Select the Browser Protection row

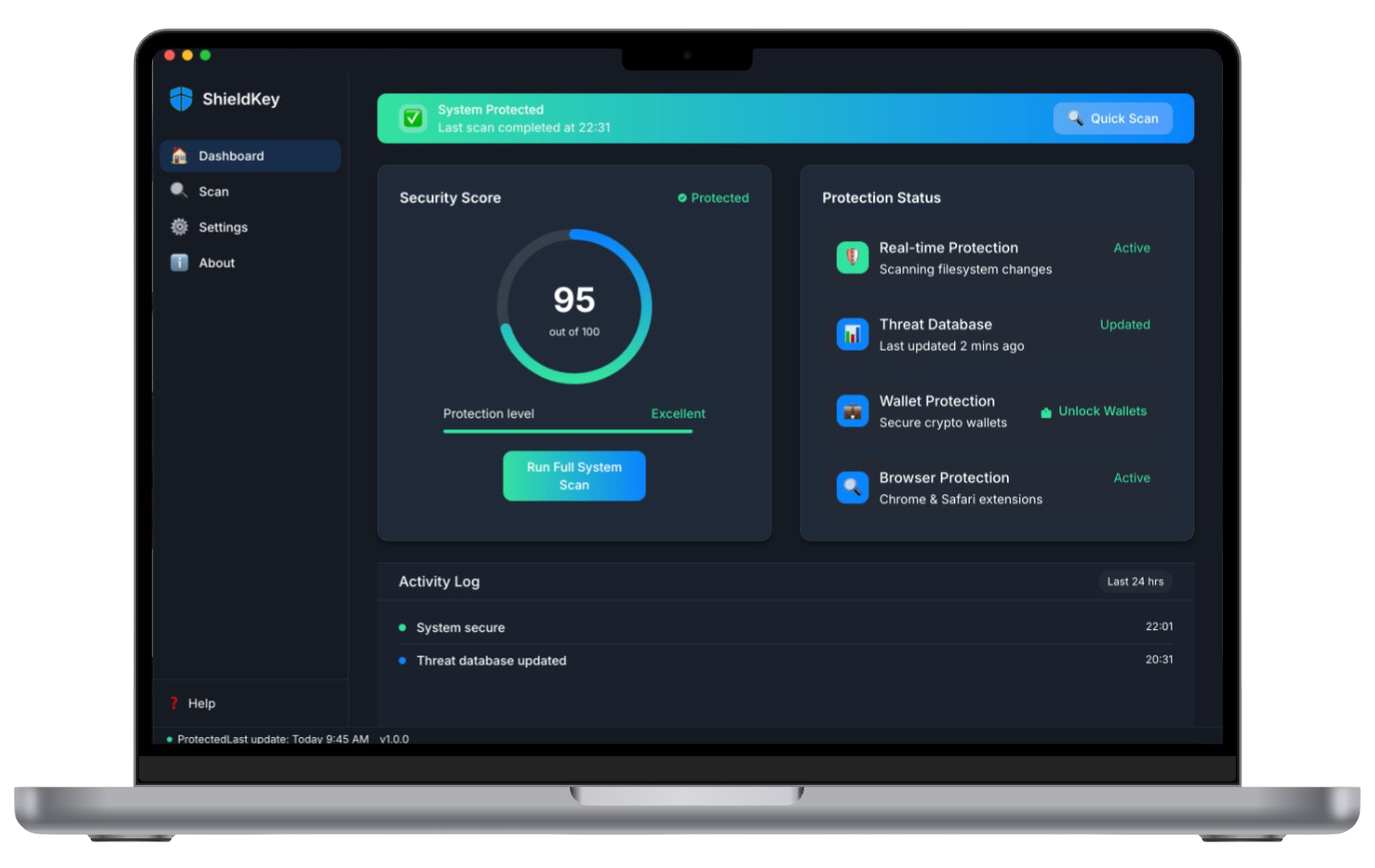point(996,488)
